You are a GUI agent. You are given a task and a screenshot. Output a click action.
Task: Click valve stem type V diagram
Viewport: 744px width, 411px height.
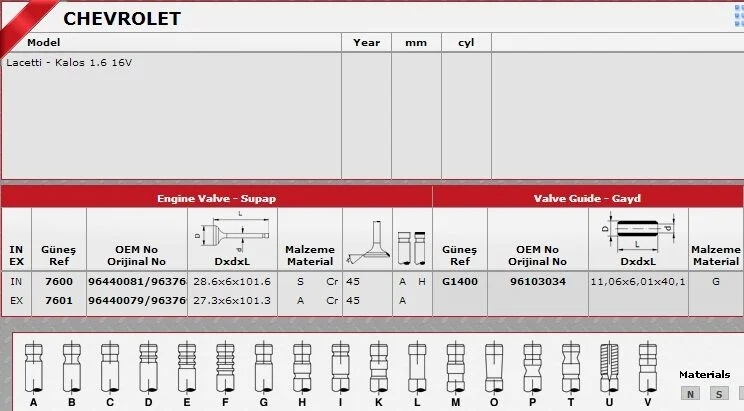(x=647, y=366)
